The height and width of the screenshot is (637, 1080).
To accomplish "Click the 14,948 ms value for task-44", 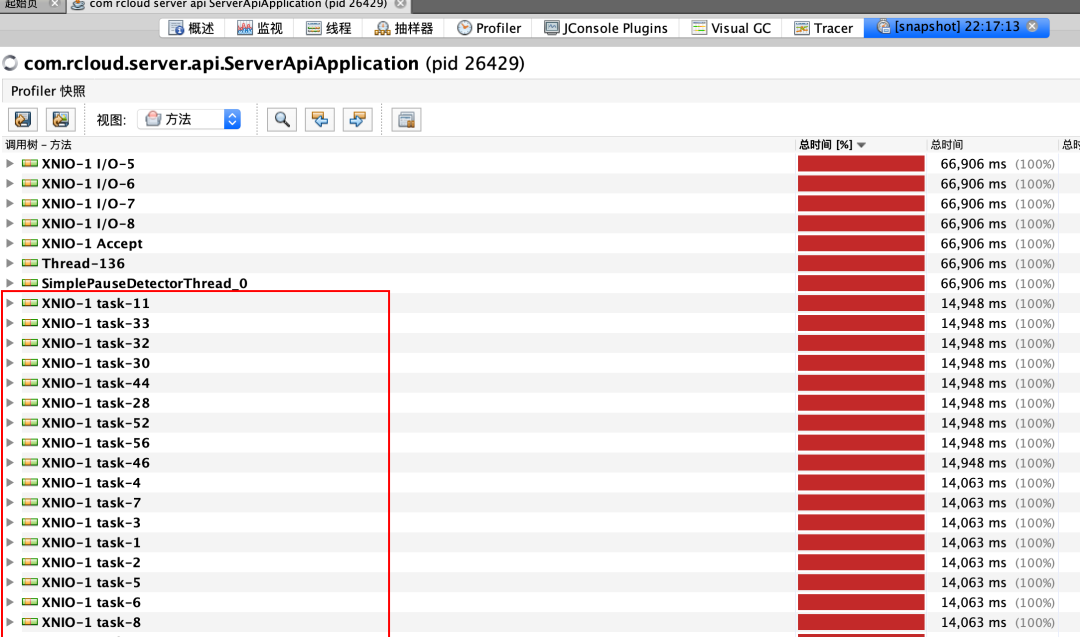I will [x=973, y=383].
